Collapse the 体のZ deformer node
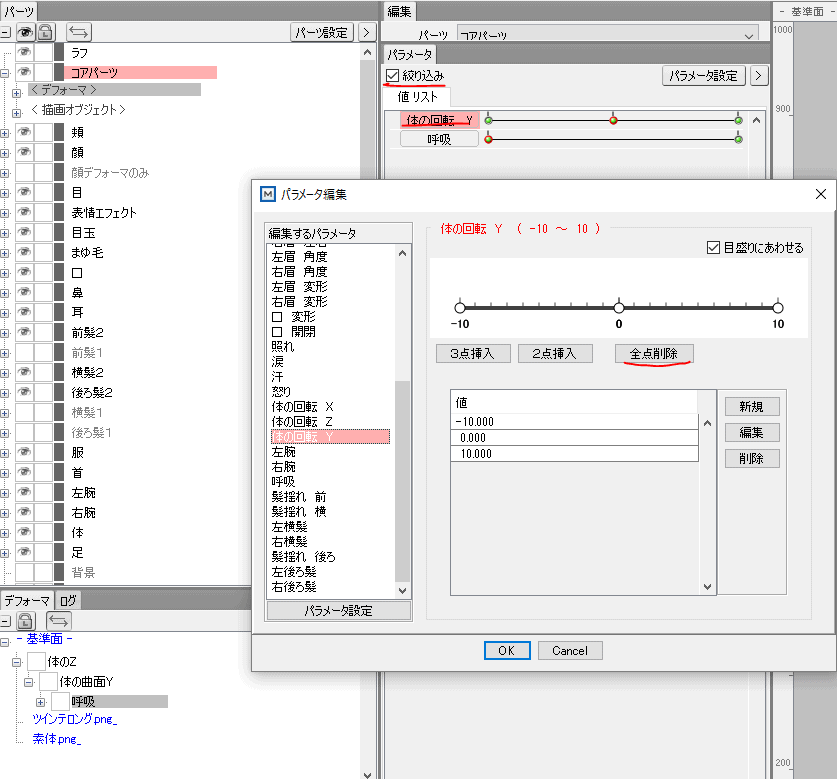The height and width of the screenshot is (779, 837). [x=16, y=662]
